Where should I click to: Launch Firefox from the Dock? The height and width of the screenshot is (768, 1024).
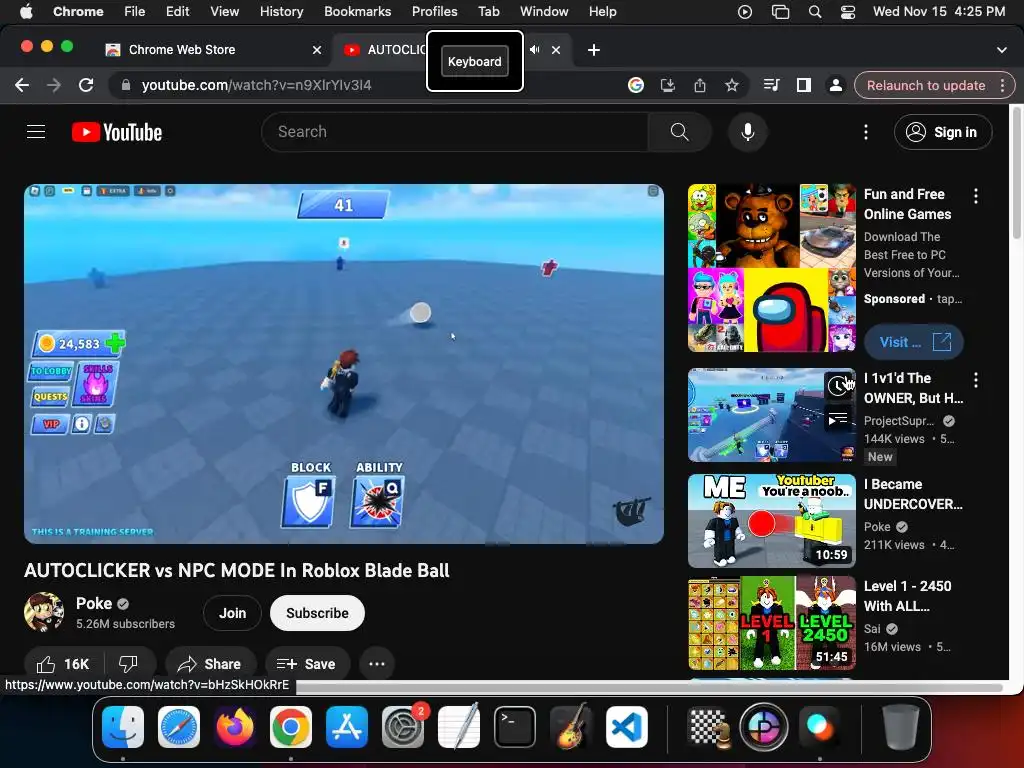235,727
